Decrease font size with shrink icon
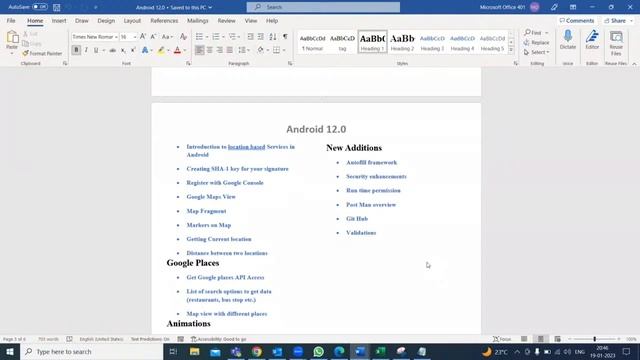Viewport: 640px width, 360px height. [153, 37]
